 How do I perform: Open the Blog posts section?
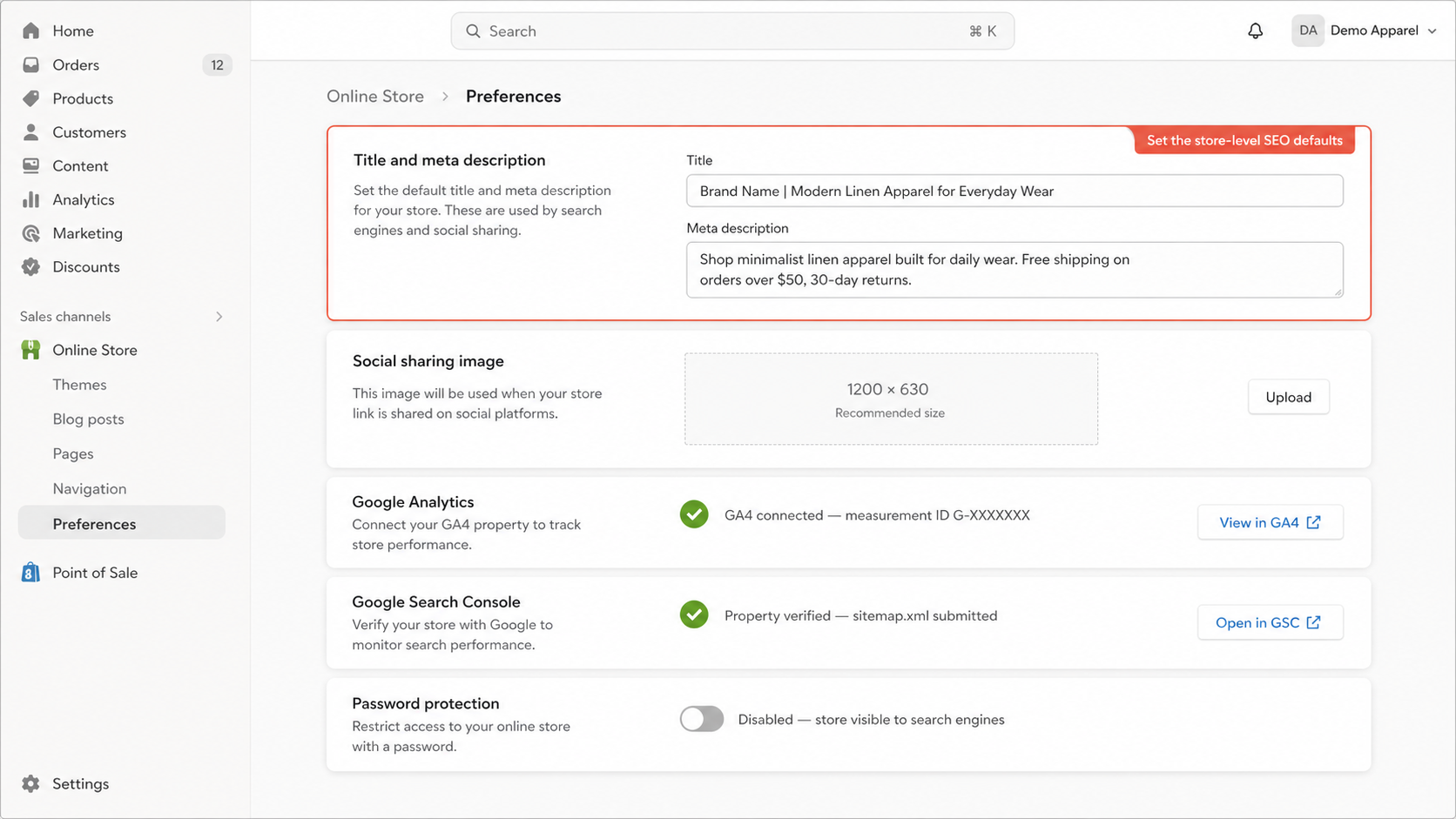tap(88, 419)
